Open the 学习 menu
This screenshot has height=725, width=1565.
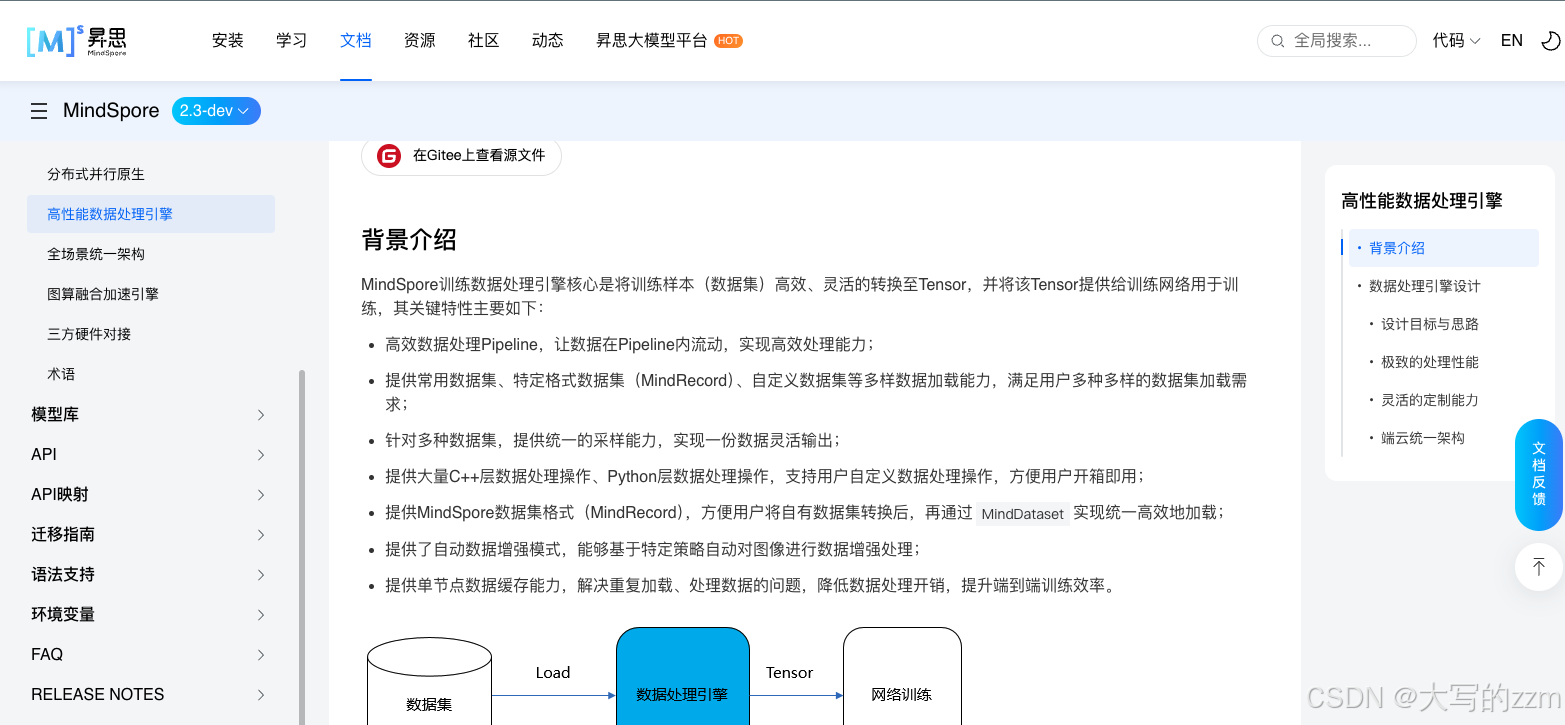tap(292, 41)
